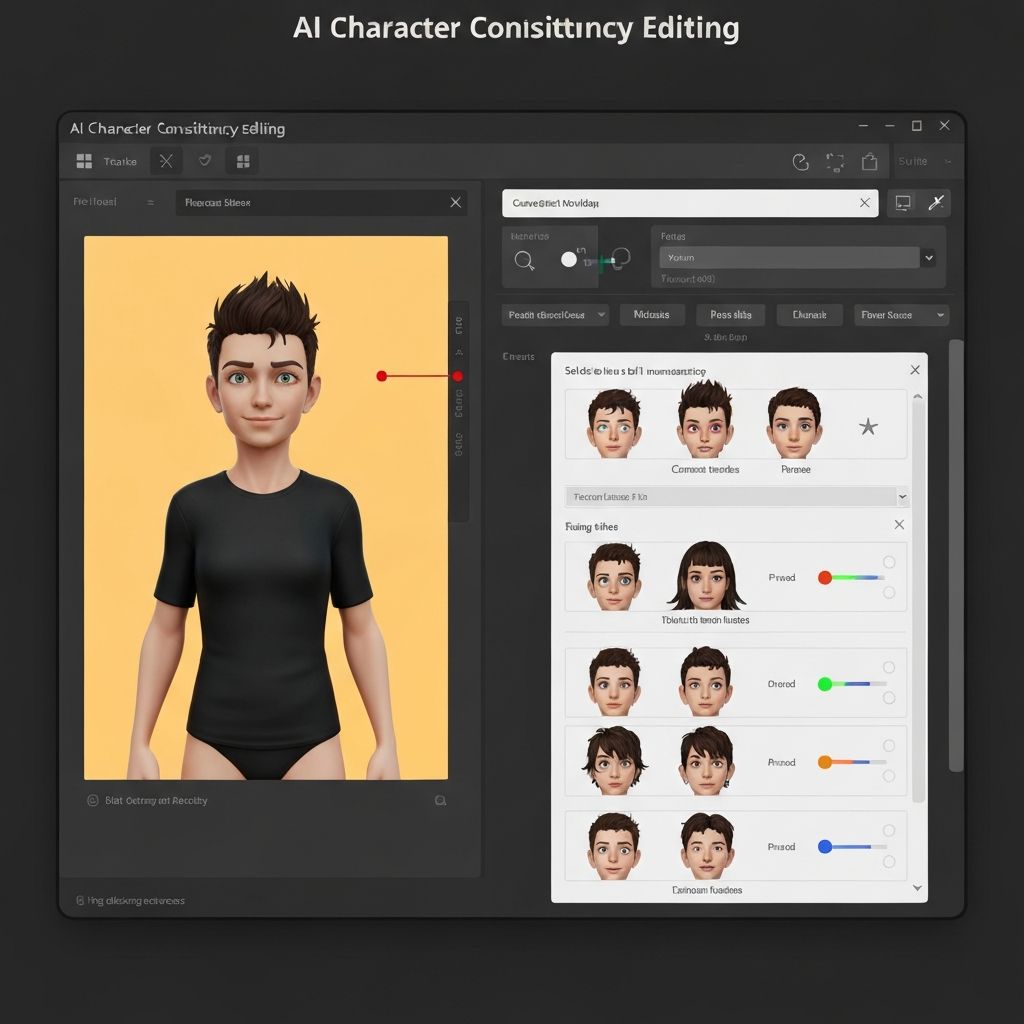Select the X crossed-tools icon in the toolbar
Image resolution: width=1024 pixels, height=1024 pixels.
click(165, 160)
